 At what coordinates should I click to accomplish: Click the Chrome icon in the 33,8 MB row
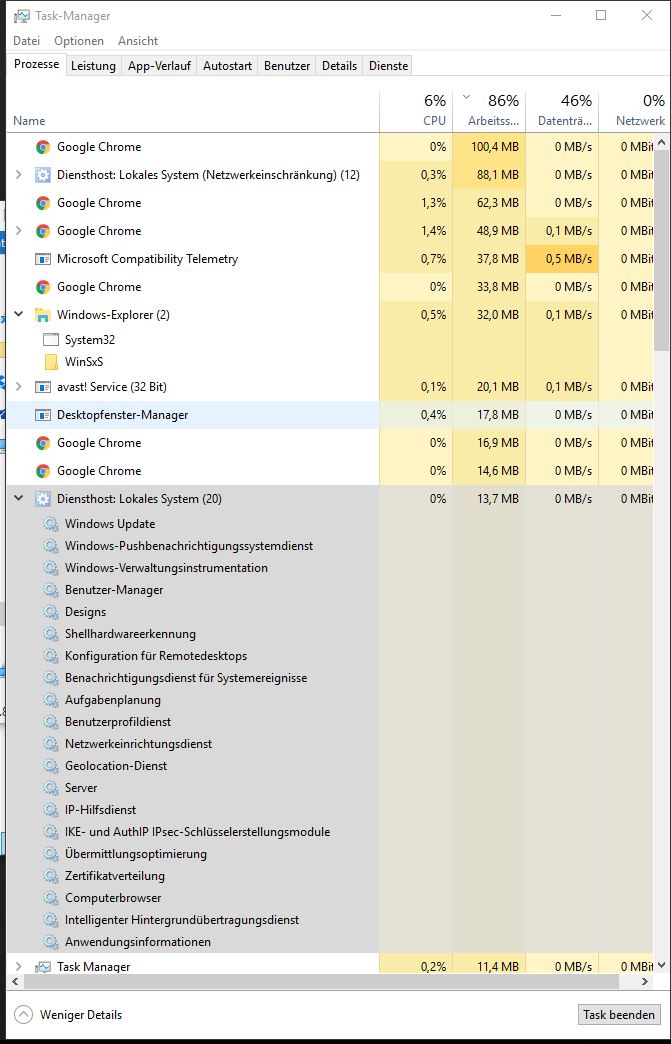(43, 287)
